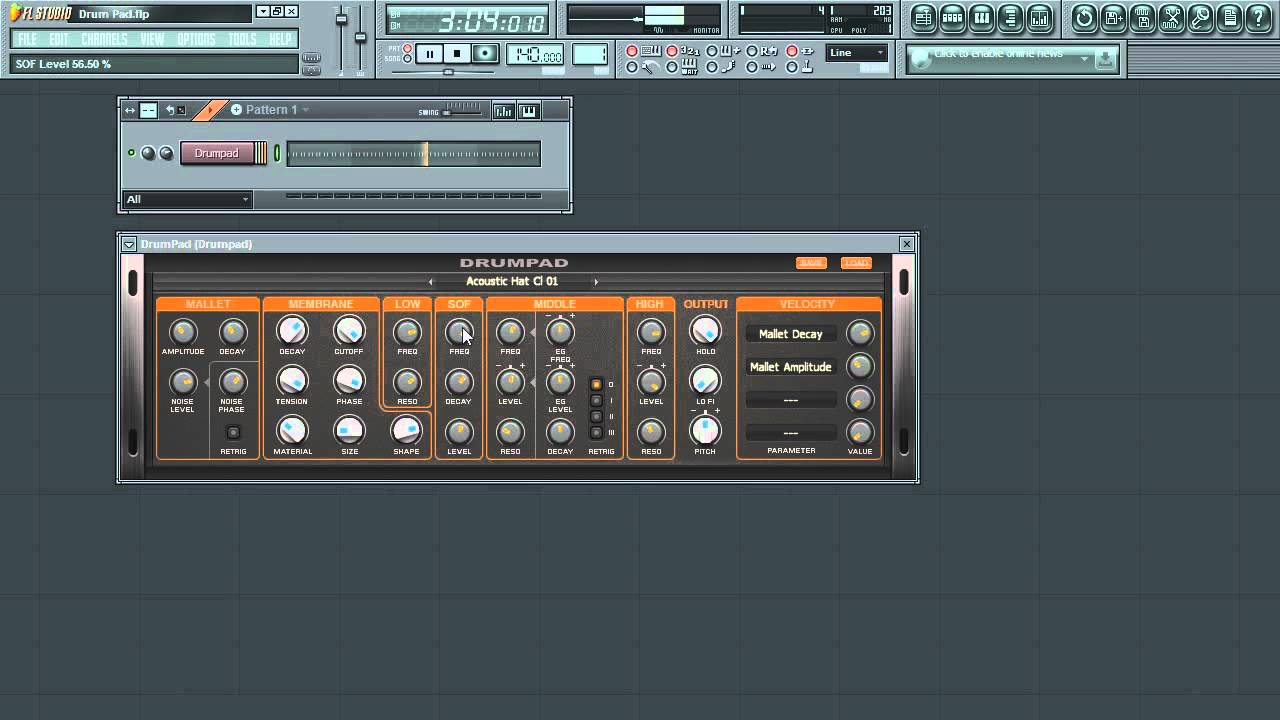This screenshot has height=720, width=1280.
Task: Open the Mallet Decay velocity parameter selector
Action: [x=791, y=334]
